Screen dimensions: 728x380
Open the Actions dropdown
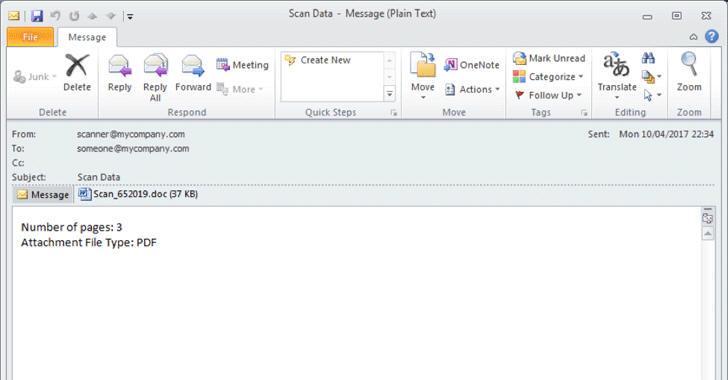point(472,89)
